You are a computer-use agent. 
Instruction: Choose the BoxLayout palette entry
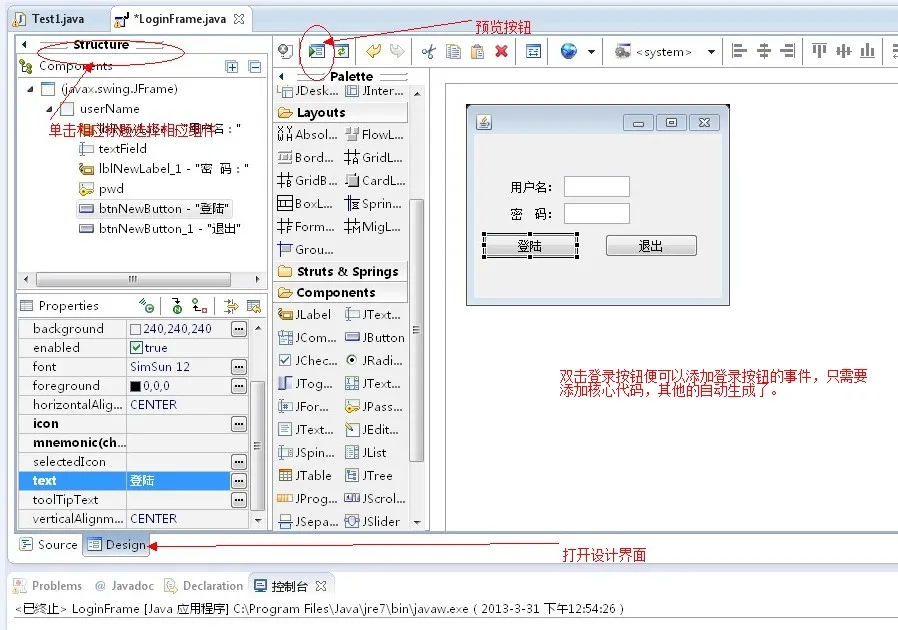pos(305,203)
